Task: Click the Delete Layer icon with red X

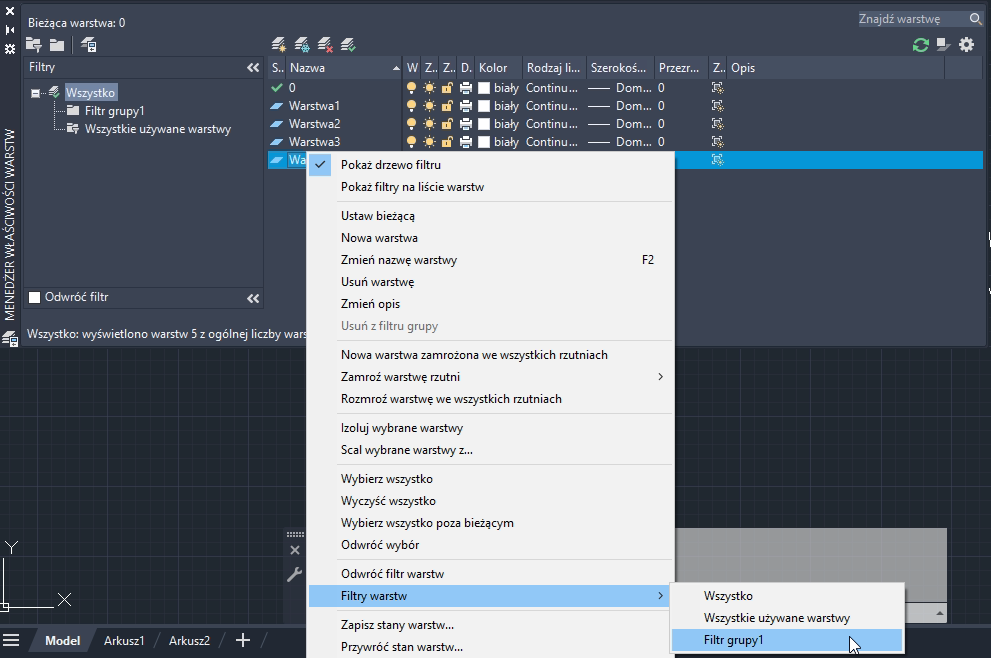Action: pos(325,45)
